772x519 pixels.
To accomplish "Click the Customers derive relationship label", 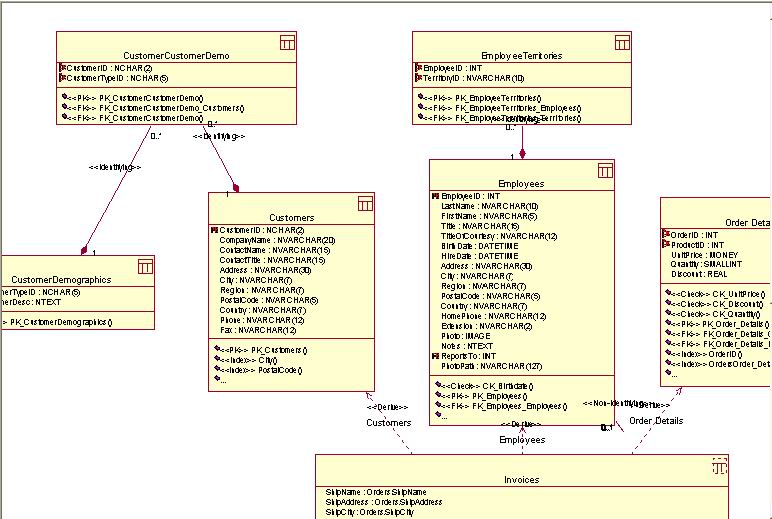I will pyautogui.click(x=387, y=423).
